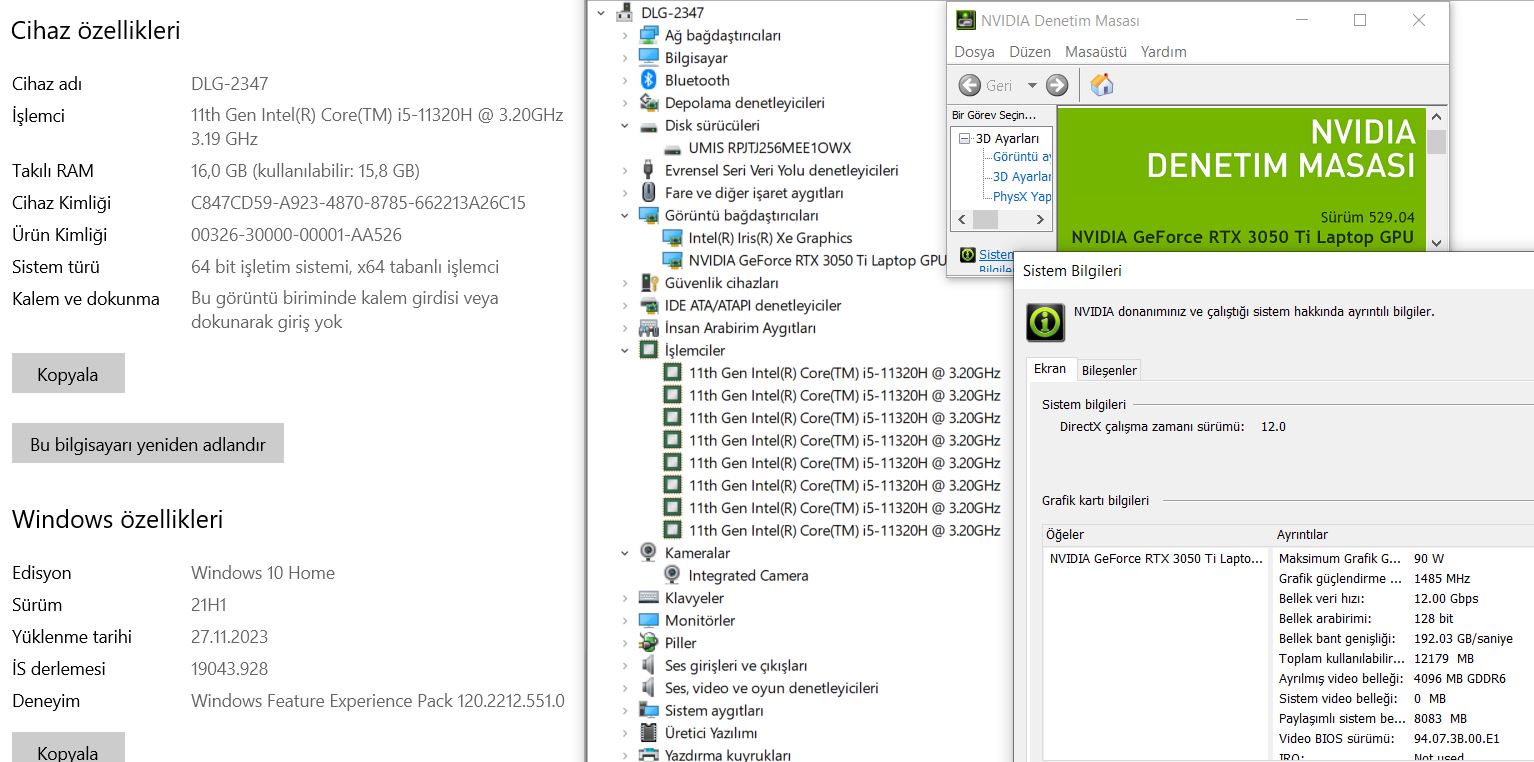The width and height of the screenshot is (1534, 762).
Task: Click the Öğeler column header
Action: 1157,534
